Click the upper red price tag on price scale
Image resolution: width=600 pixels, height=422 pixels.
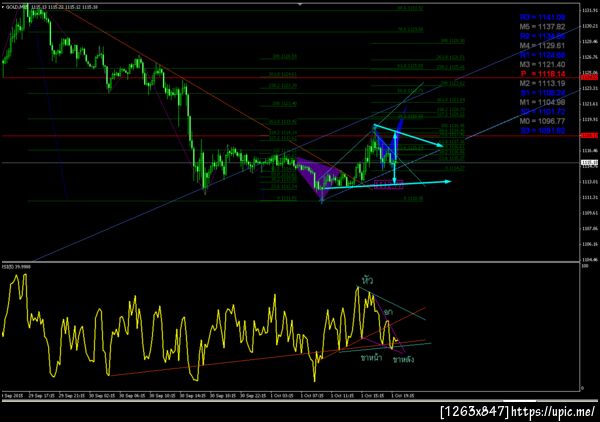[589, 78]
